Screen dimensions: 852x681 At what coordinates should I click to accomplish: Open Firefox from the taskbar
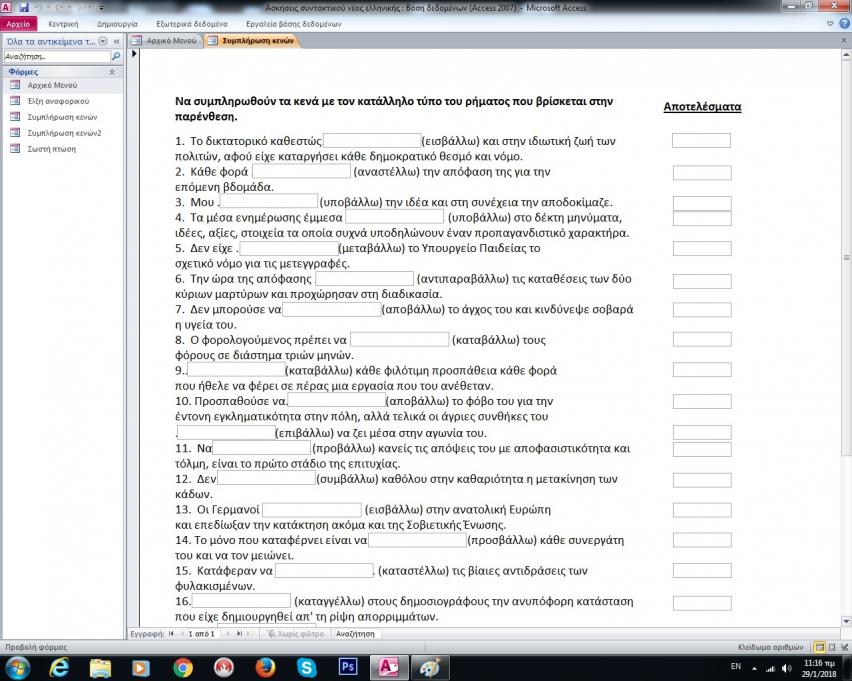point(266,667)
